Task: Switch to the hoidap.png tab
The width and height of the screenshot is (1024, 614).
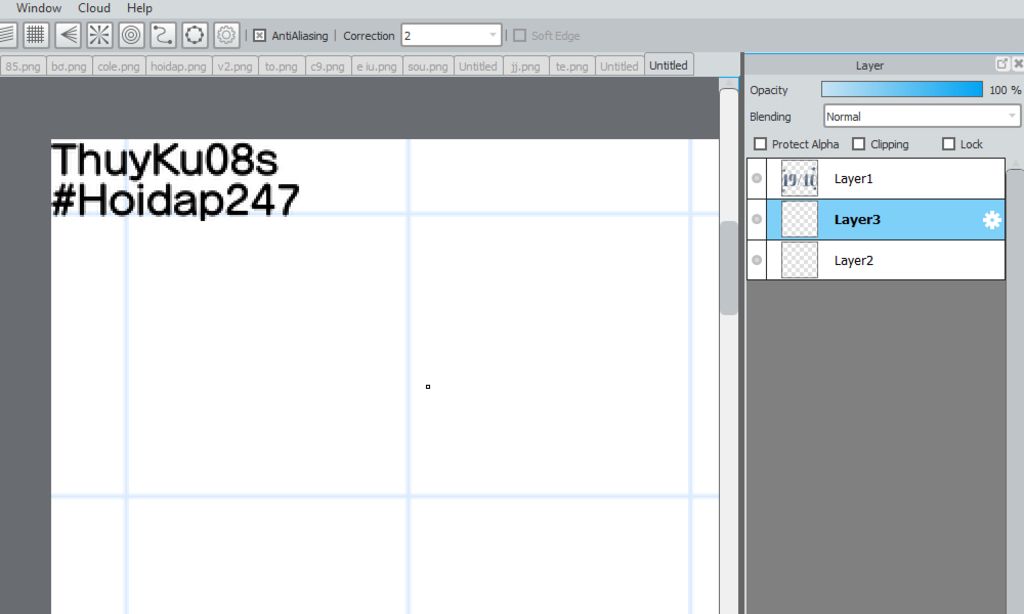Action: [x=178, y=67]
